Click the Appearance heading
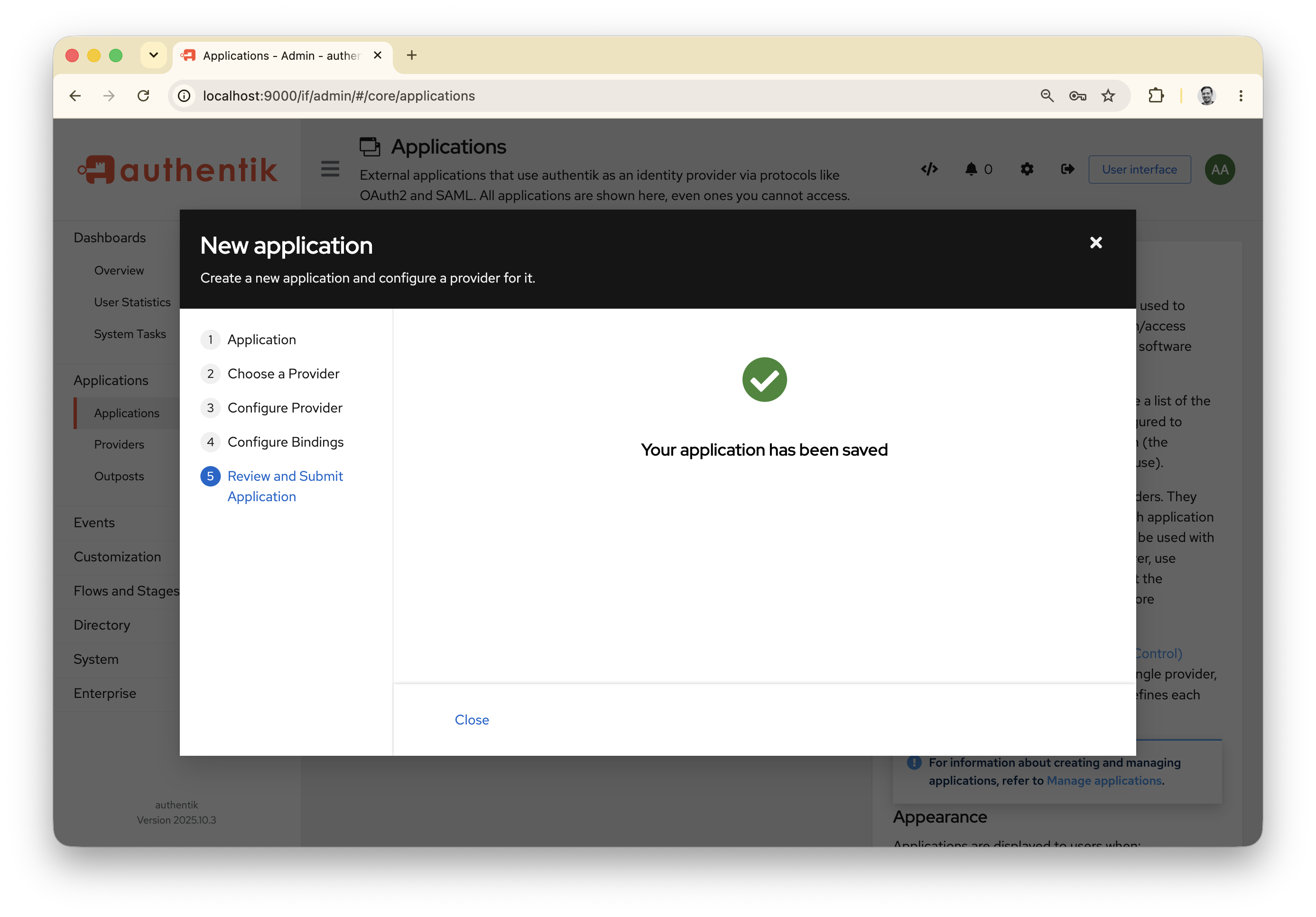Viewport: 1316px width, 917px height. point(940,817)
